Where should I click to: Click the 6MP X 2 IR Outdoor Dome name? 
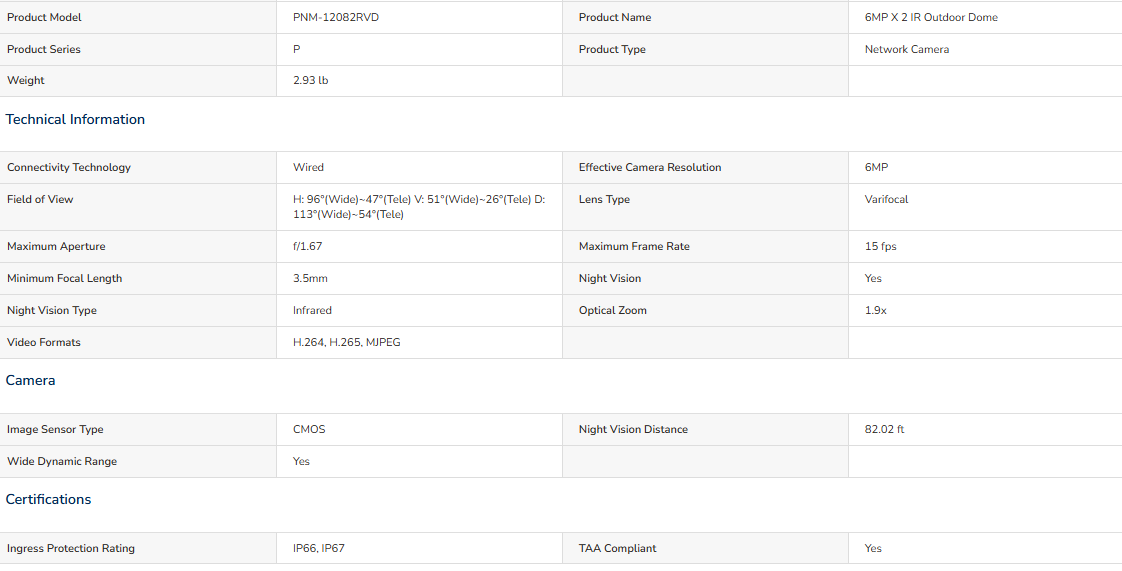[931, 17]
